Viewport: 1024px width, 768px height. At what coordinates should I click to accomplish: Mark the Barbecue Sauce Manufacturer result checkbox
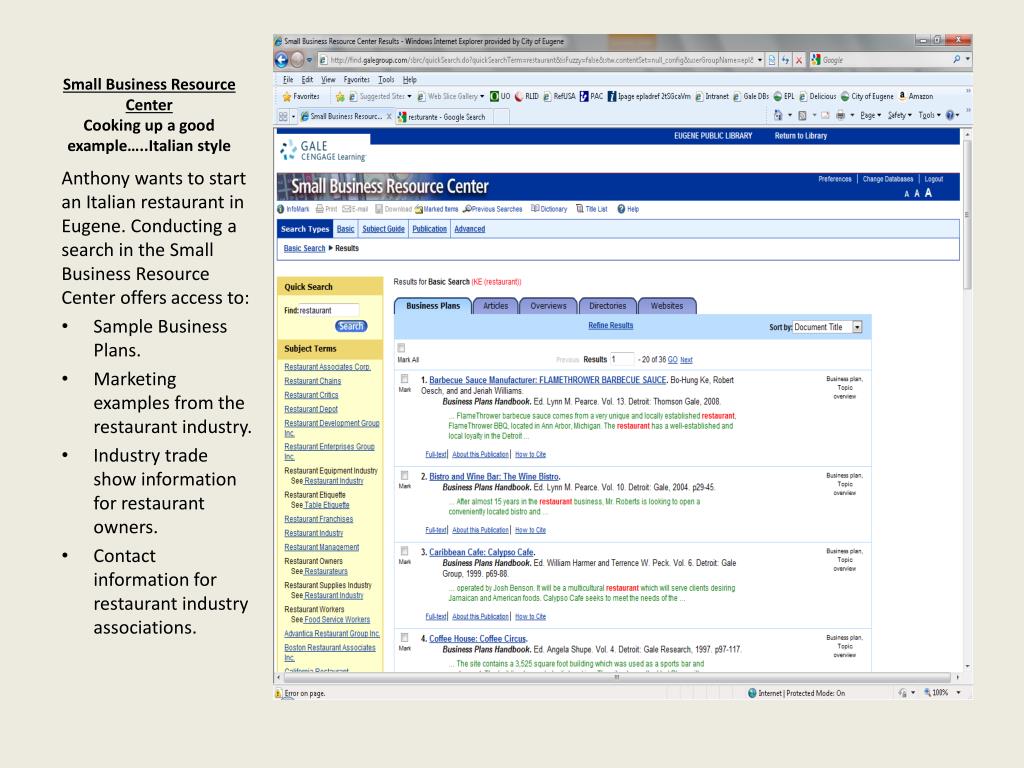coord(405,379)
